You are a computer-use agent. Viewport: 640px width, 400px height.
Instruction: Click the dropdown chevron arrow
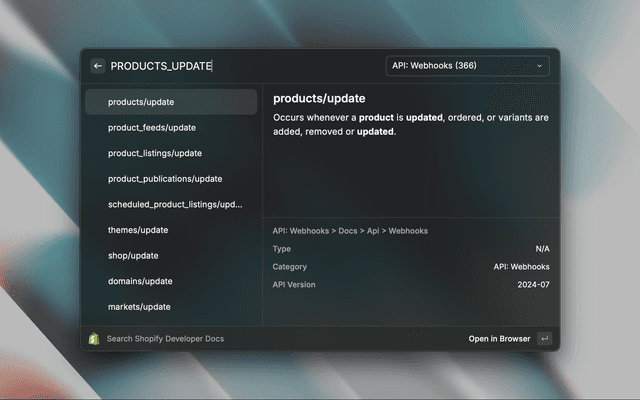click(x=540, y=66)
